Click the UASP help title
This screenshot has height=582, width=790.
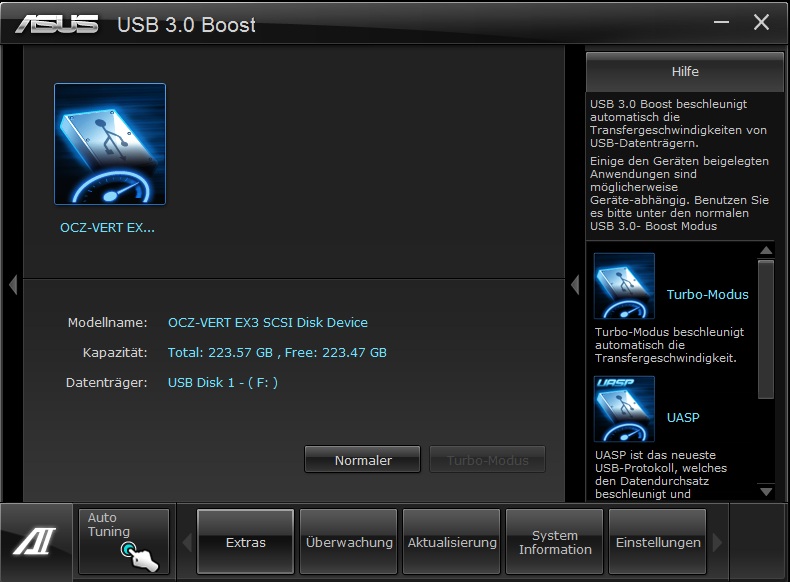pos(683,417)
